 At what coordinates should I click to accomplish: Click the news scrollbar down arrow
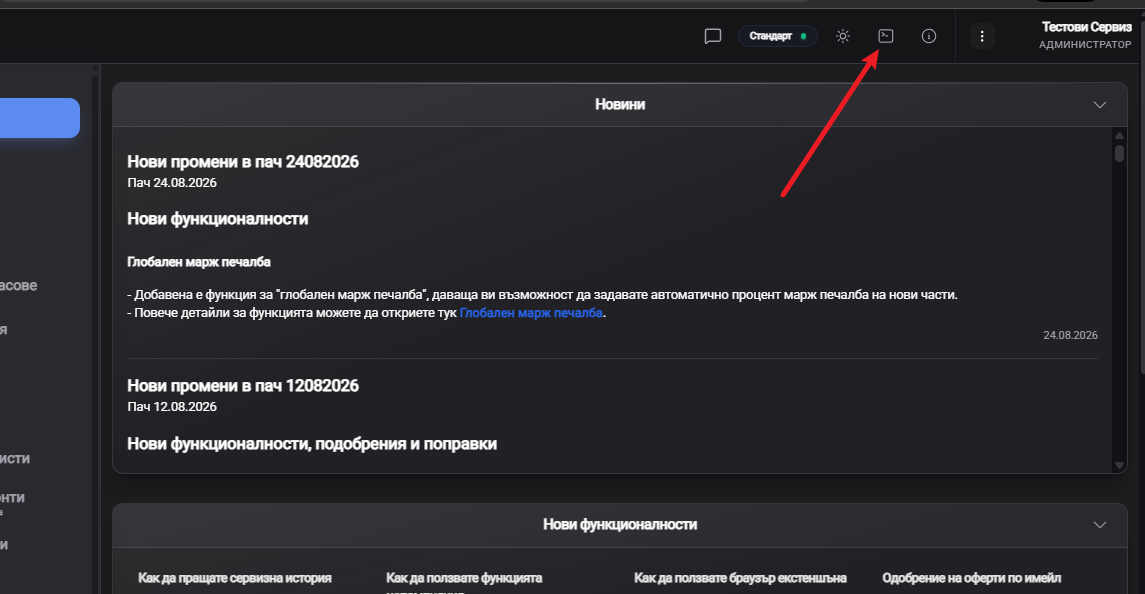pyautogui.click(x=1119, y=465)
